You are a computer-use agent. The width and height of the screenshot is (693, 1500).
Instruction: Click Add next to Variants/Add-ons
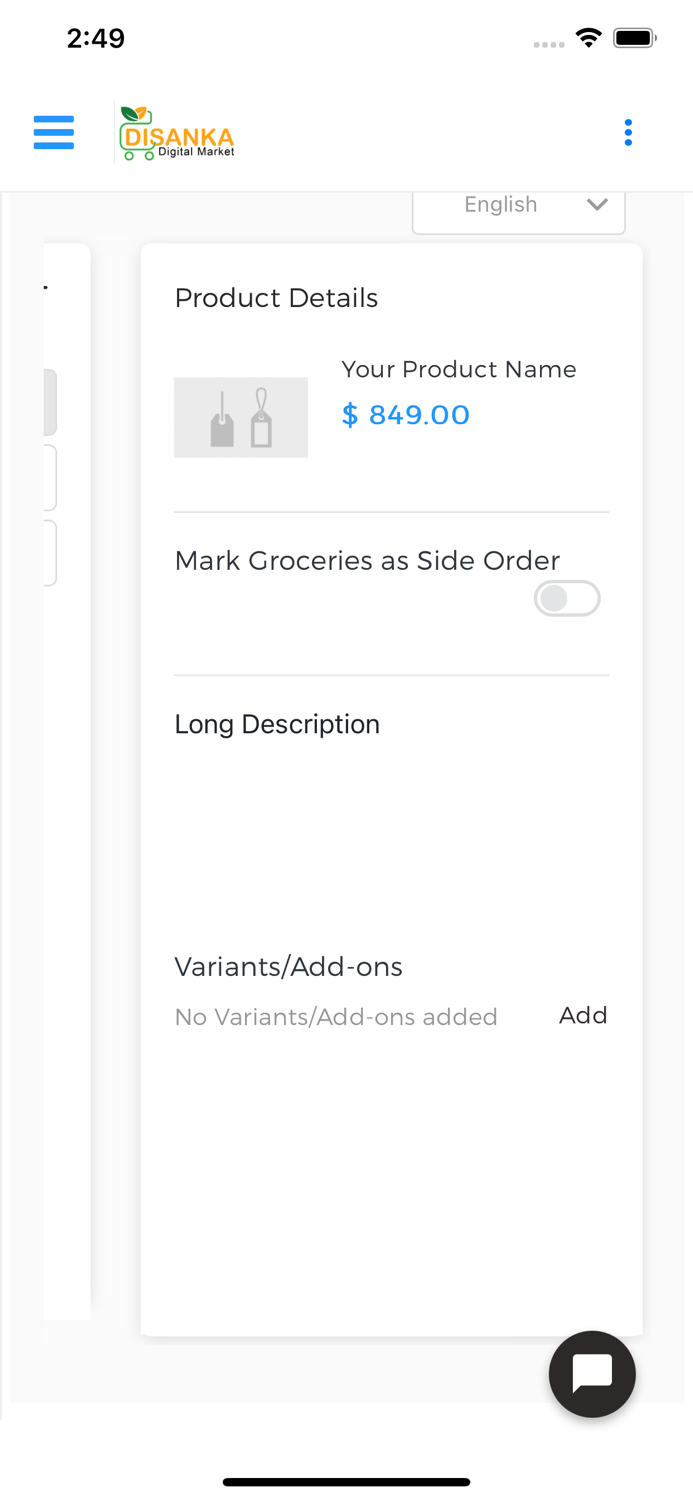pyautogui.click(x=583, y=1015)
